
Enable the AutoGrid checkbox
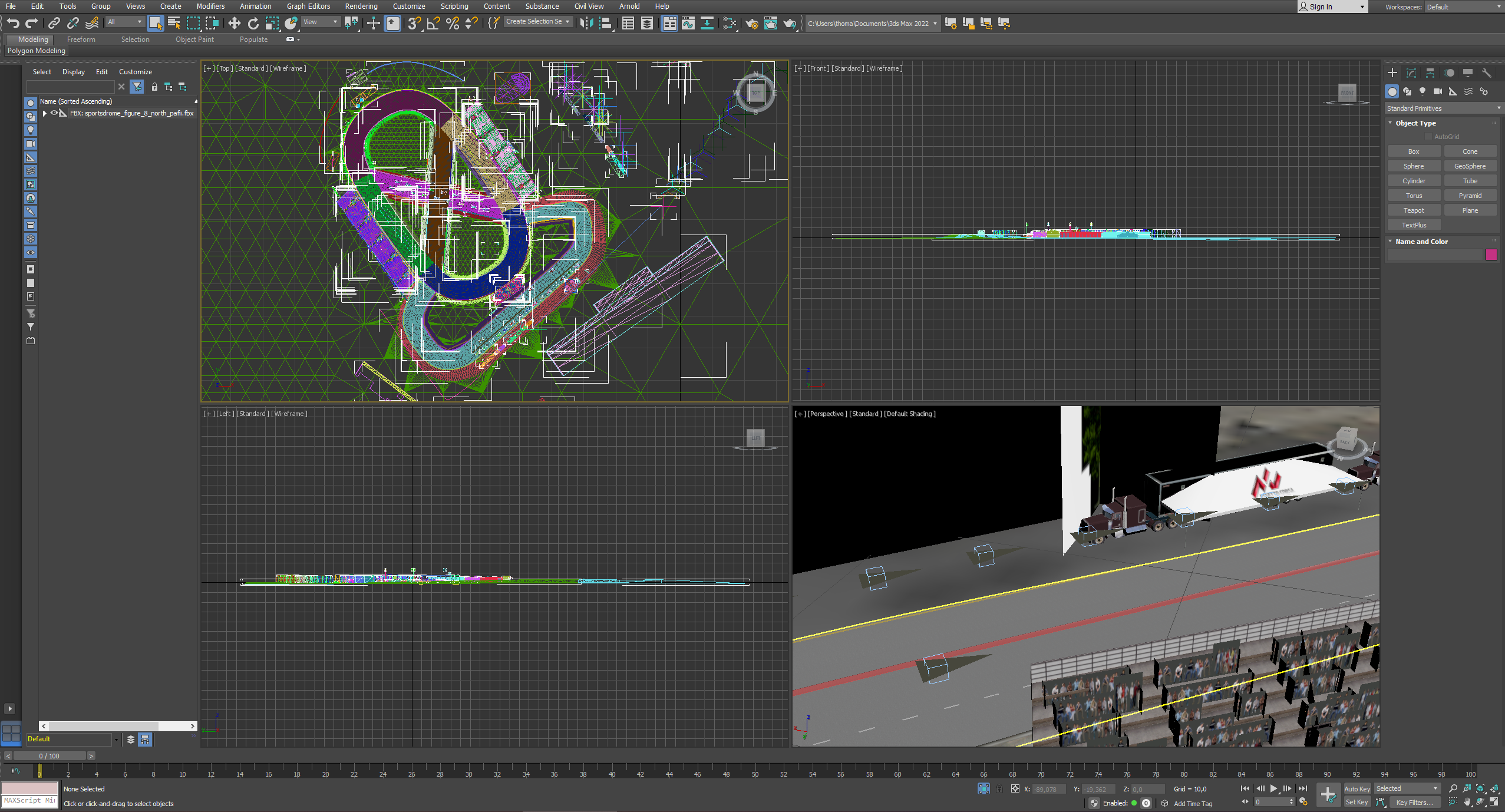[x=1428, y=137]
